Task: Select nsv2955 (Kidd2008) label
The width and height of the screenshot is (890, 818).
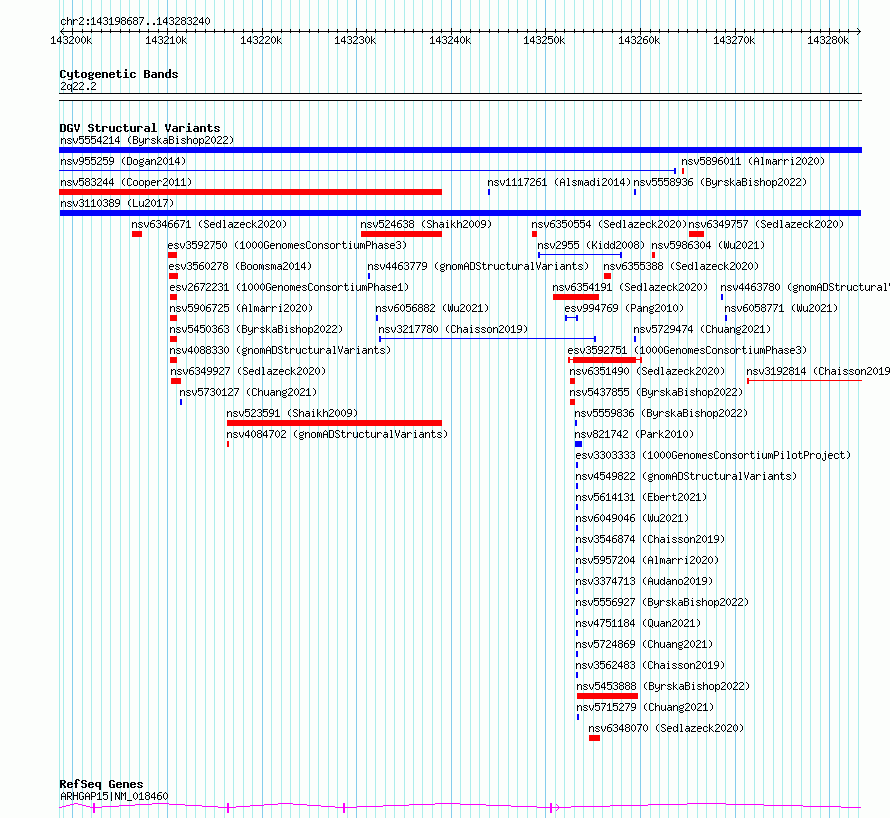Action: point(591,245)
